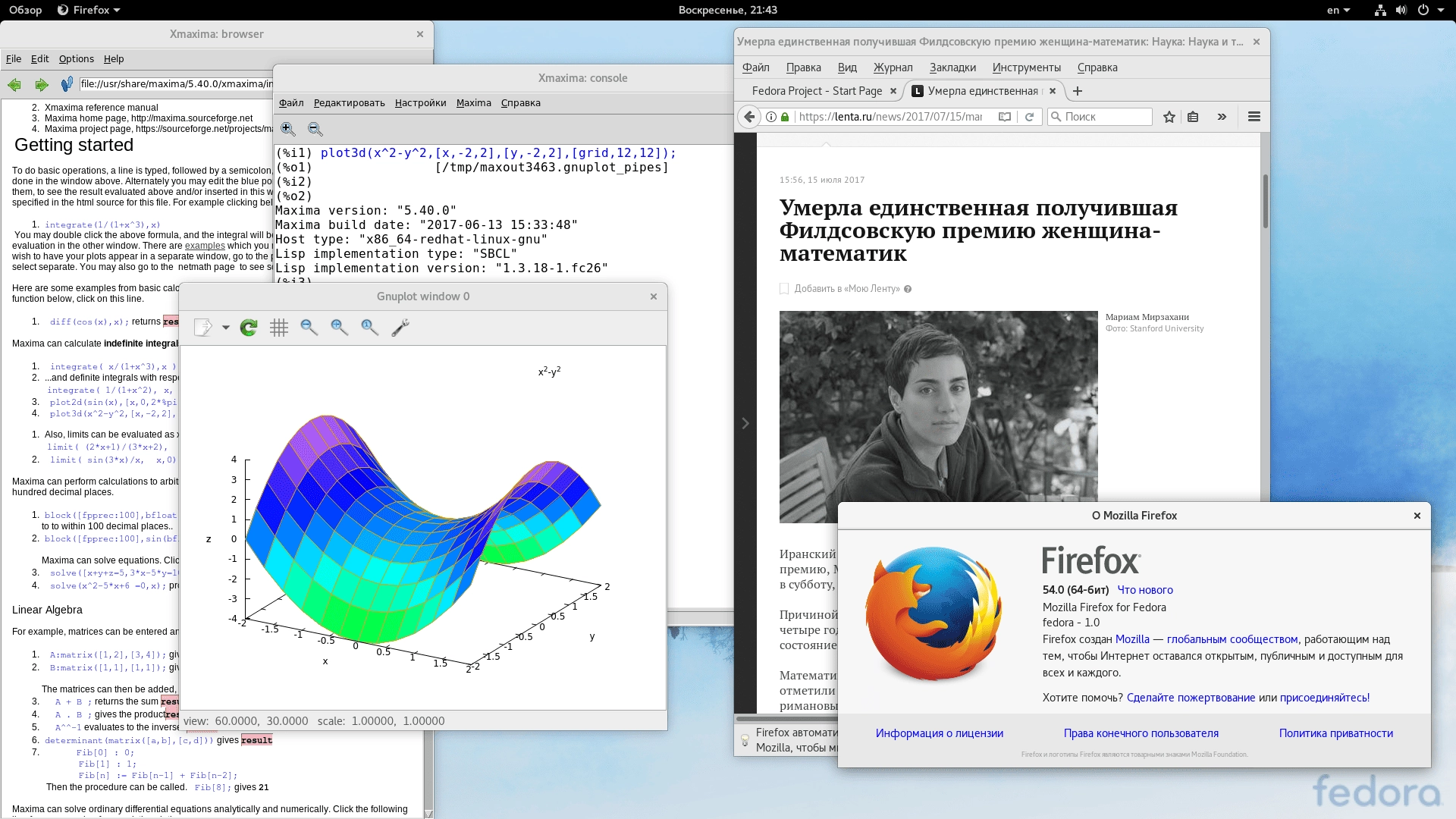Open the глобальным сообществом link
1456x819 pixels.
(x=1232, y=639)
